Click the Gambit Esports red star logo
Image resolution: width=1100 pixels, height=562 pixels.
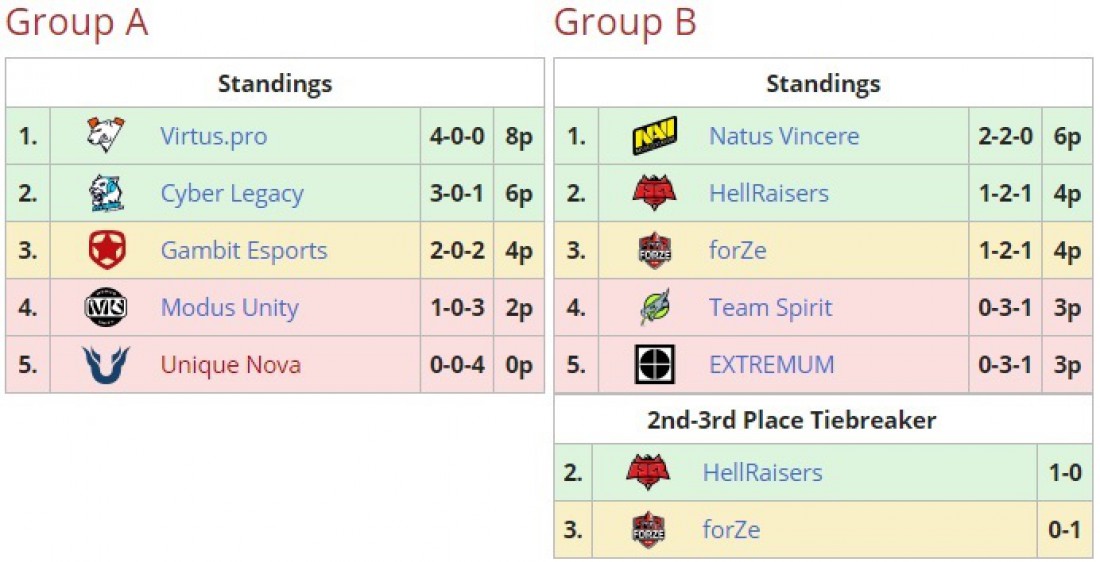coord(107,250)
